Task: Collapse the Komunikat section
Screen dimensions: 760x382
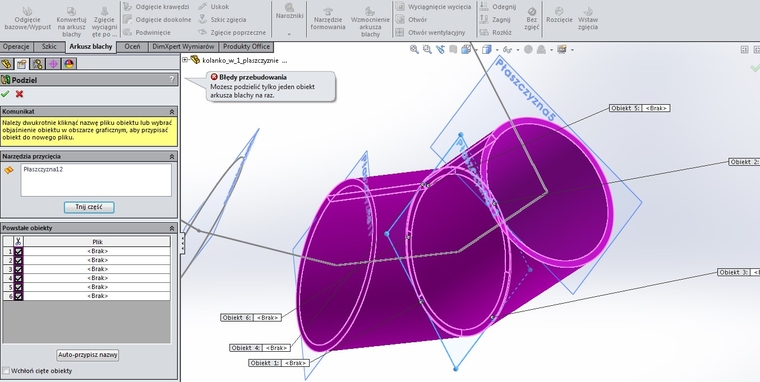Action: (172, 111)
